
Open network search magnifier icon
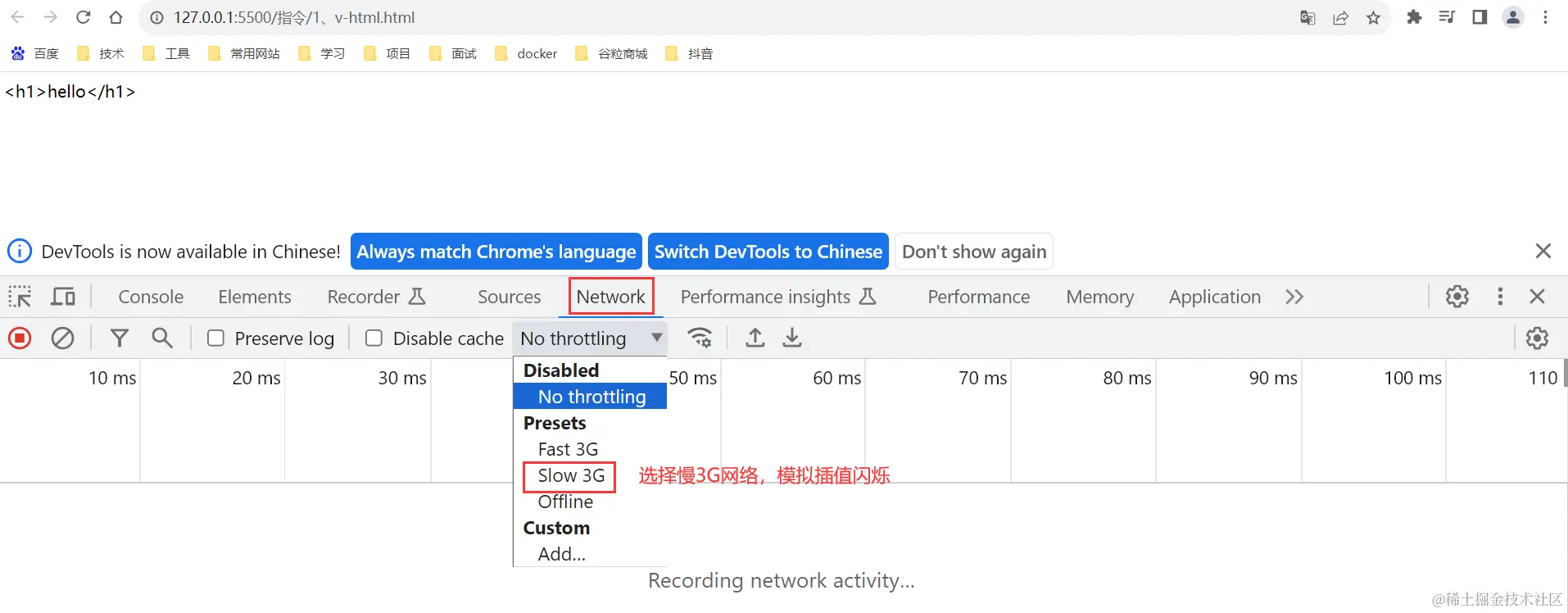[162, 338]
